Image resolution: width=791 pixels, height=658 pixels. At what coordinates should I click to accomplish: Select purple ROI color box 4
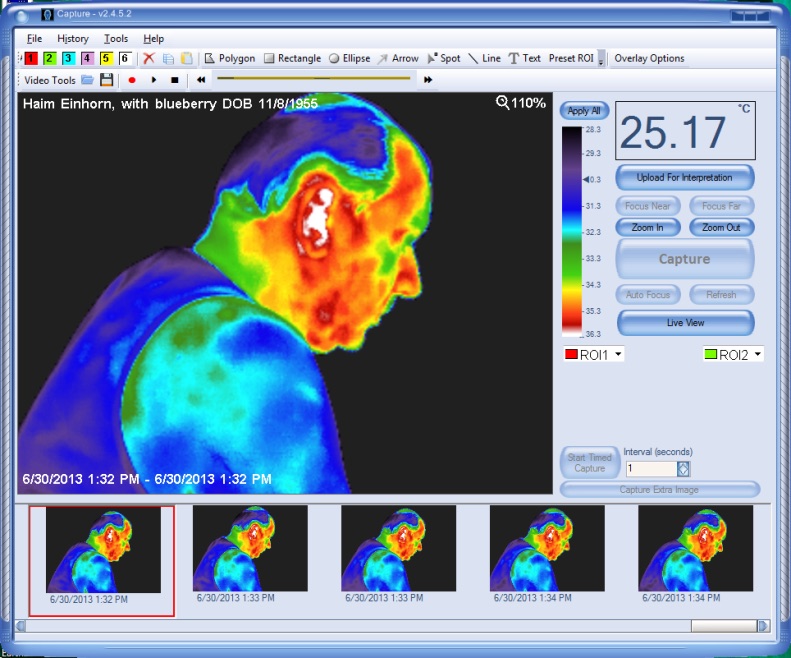(x=87, y=59)
